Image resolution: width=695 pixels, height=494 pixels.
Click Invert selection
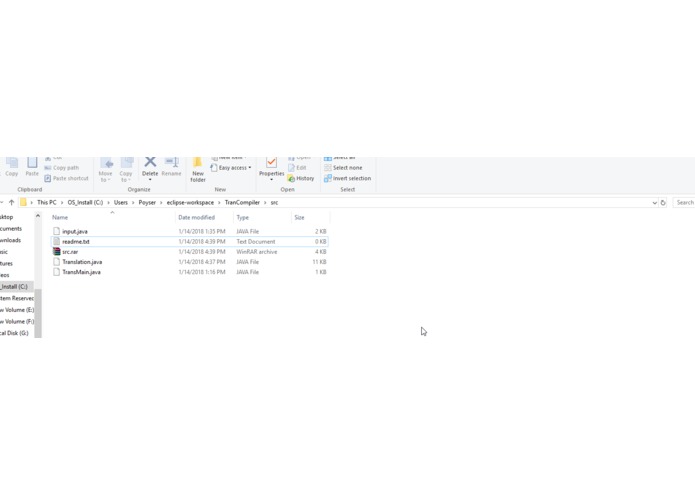347,179
